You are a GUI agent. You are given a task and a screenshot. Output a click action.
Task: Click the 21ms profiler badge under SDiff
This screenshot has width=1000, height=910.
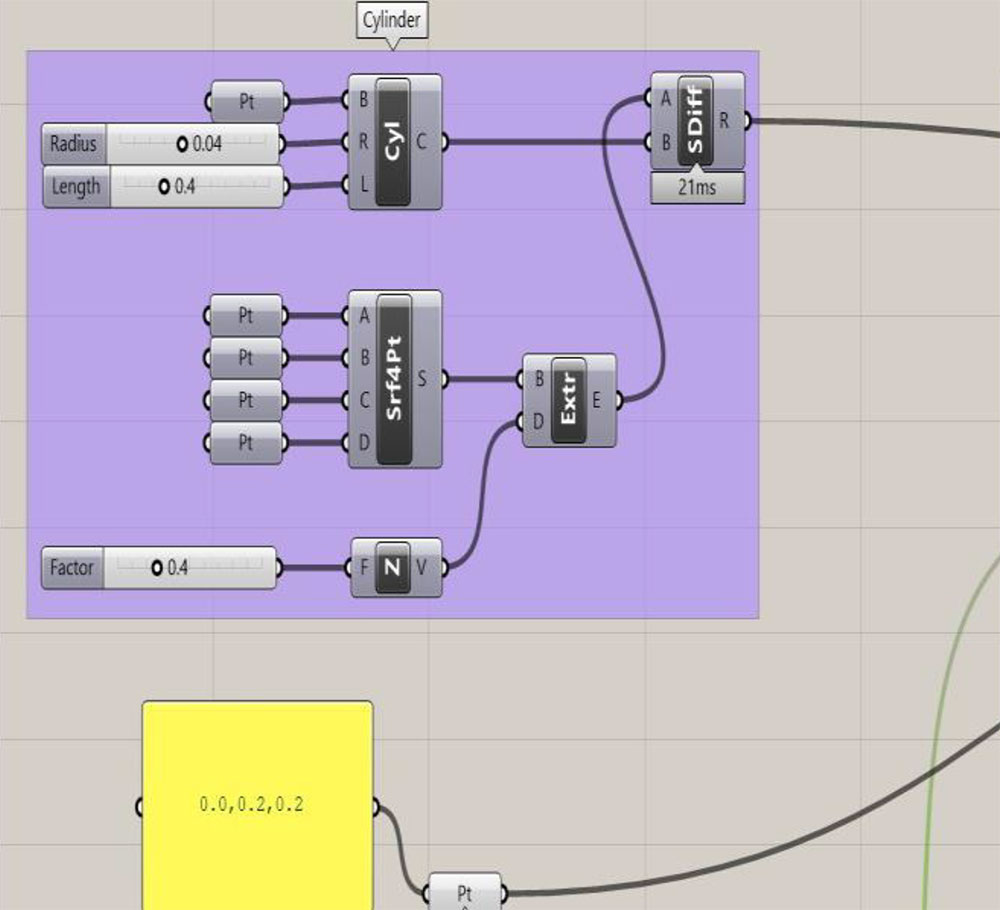pyautogui.click(x=697, y=187)
